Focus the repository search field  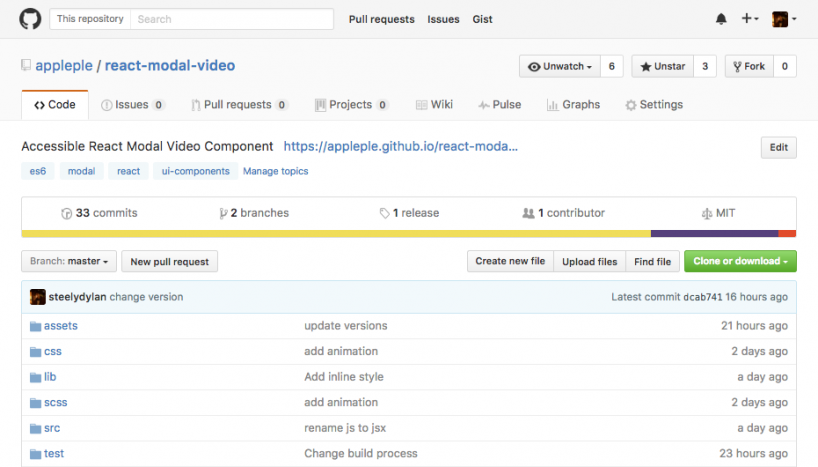click(232, 19)
